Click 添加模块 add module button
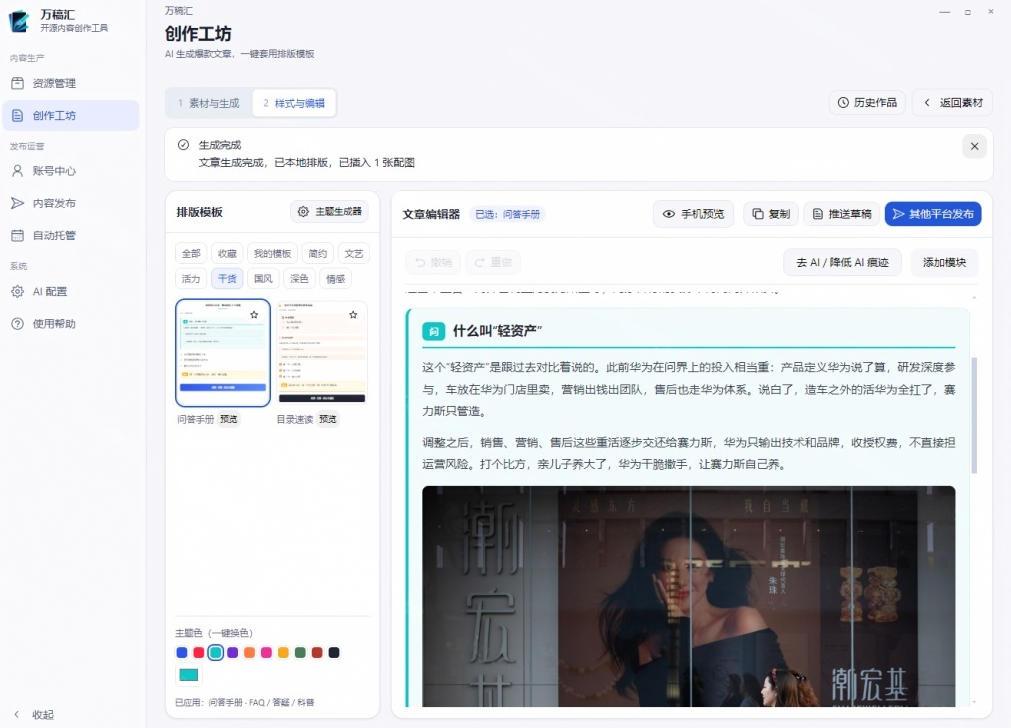 coord(944,262)
